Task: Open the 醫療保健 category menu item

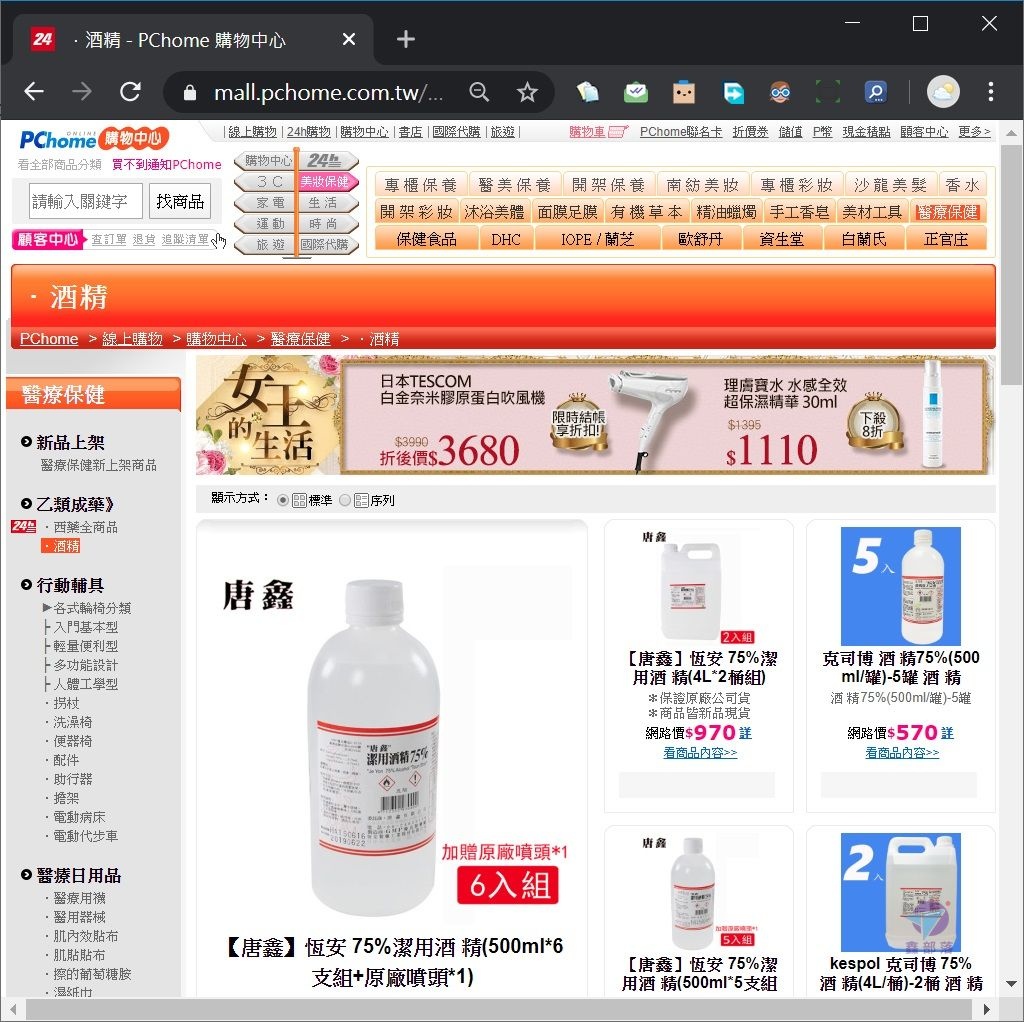Action: (946, 212)
